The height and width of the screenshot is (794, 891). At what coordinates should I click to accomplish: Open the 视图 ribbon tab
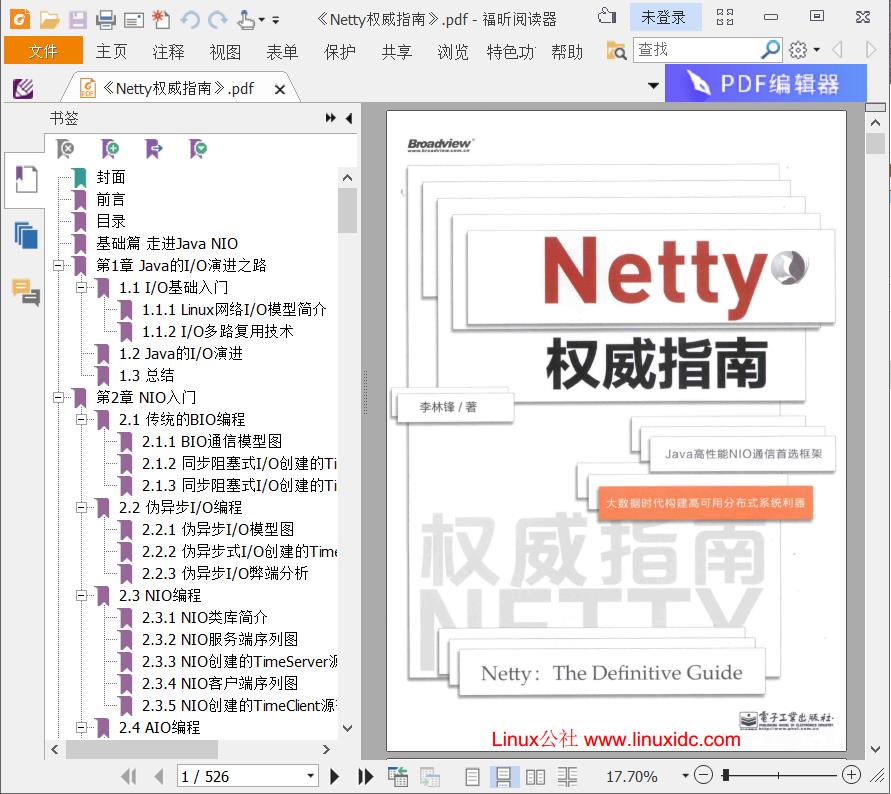coord(225,52)
